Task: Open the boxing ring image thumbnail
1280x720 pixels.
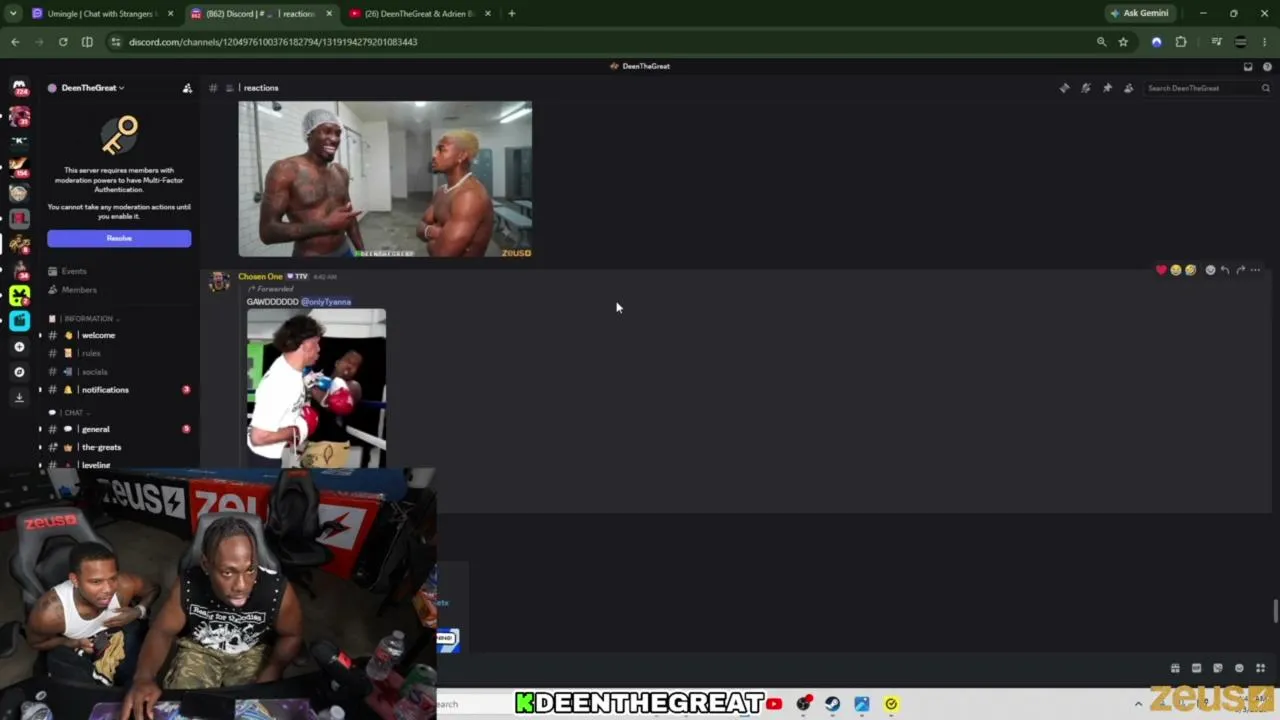Action: 316,388
